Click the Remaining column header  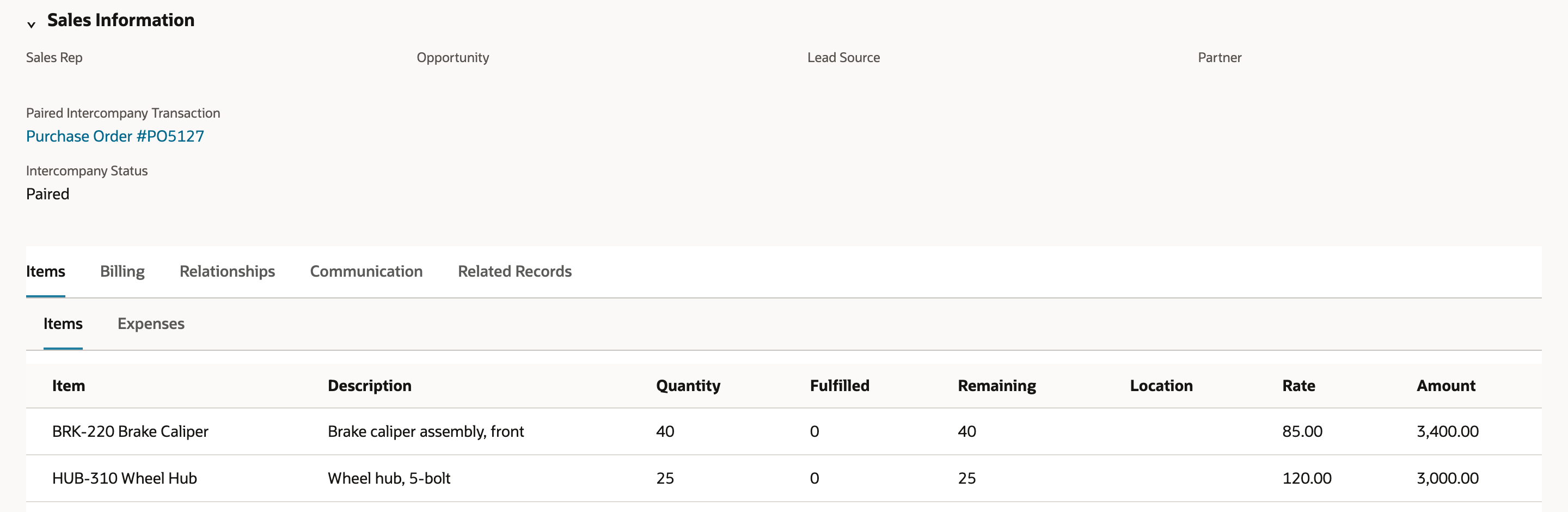coord(997,386)
